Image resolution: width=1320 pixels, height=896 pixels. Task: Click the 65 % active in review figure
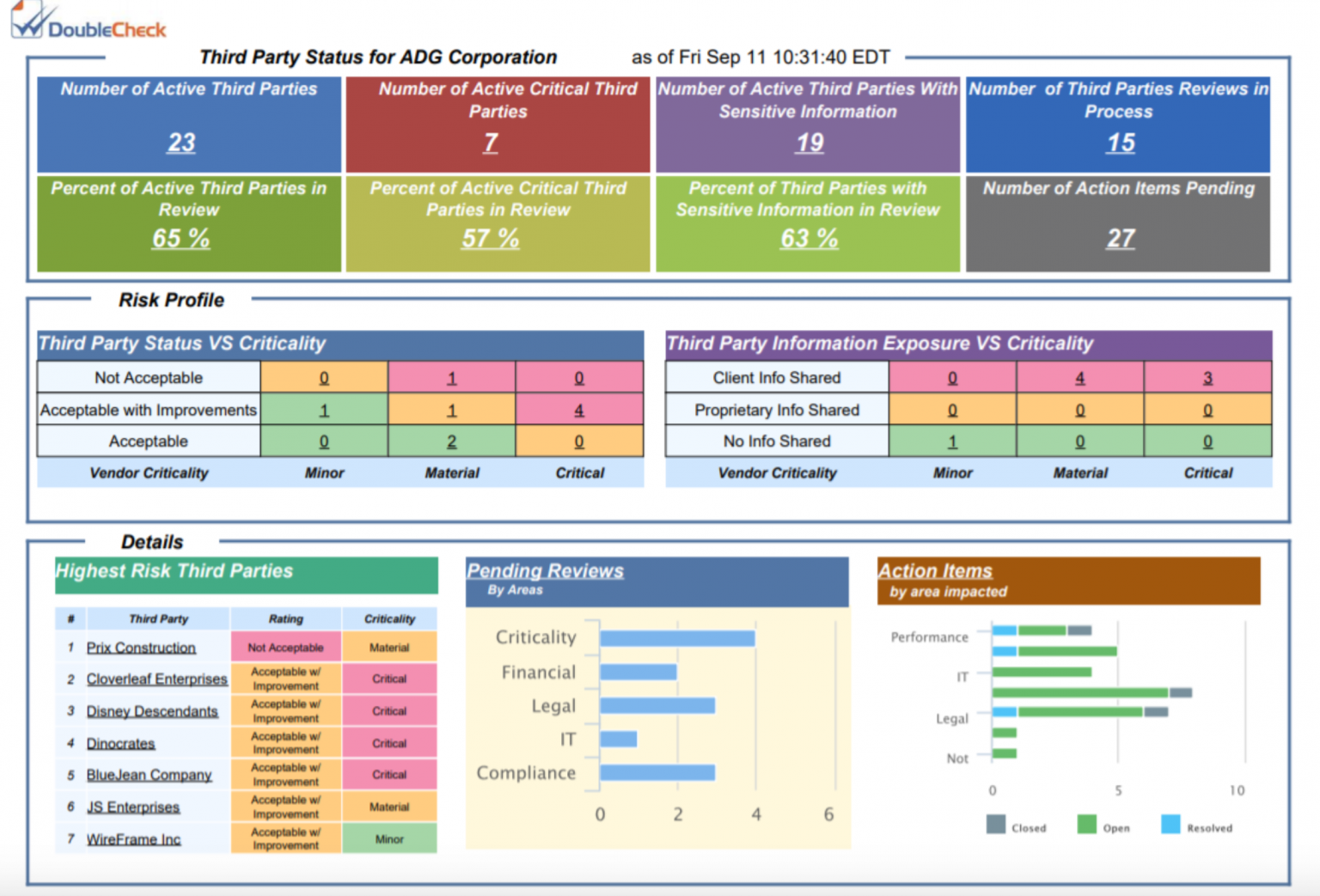point(180,238)
